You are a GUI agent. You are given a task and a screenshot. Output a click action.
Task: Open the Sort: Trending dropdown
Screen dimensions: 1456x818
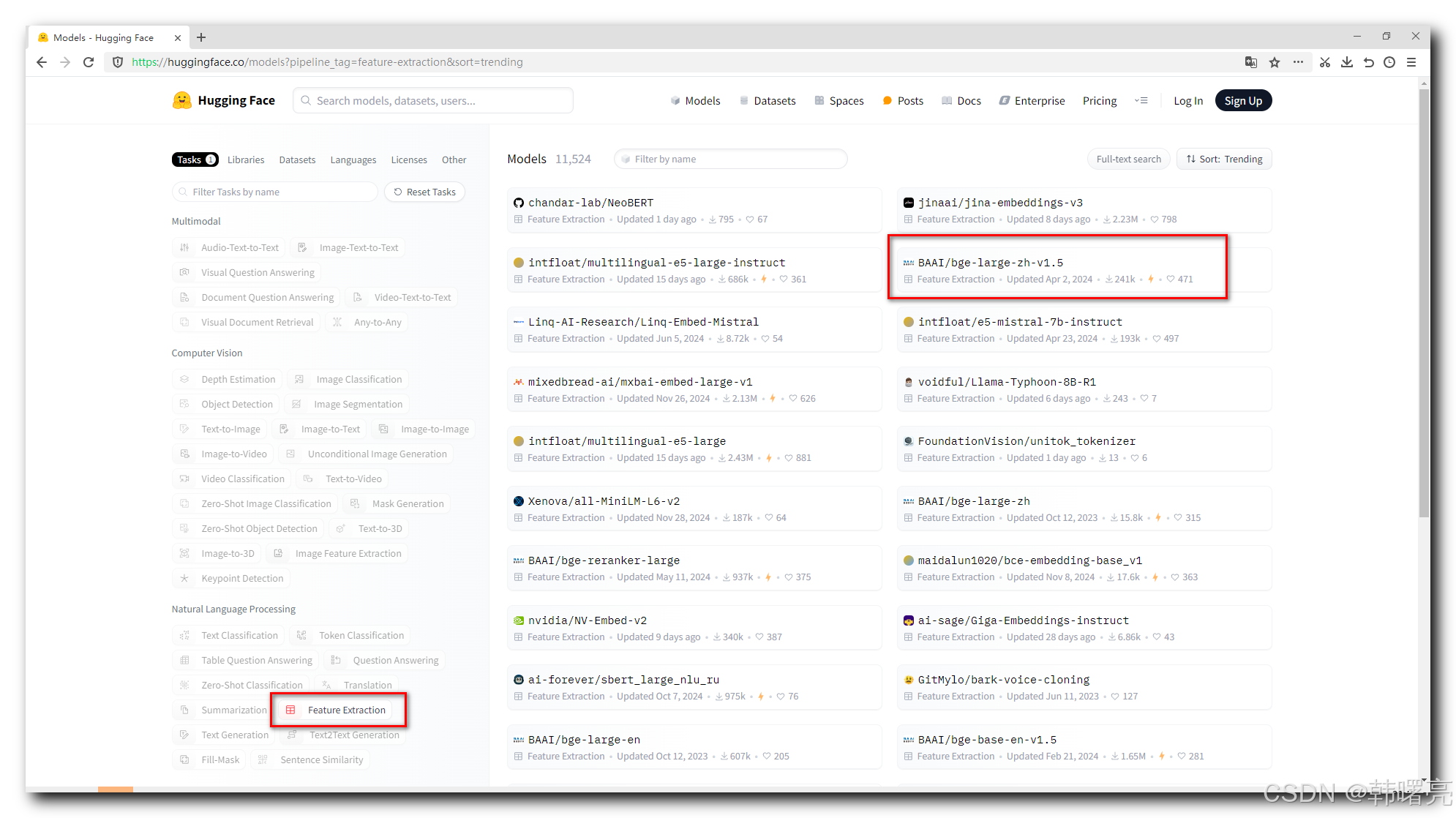(x=1224, y=159)
